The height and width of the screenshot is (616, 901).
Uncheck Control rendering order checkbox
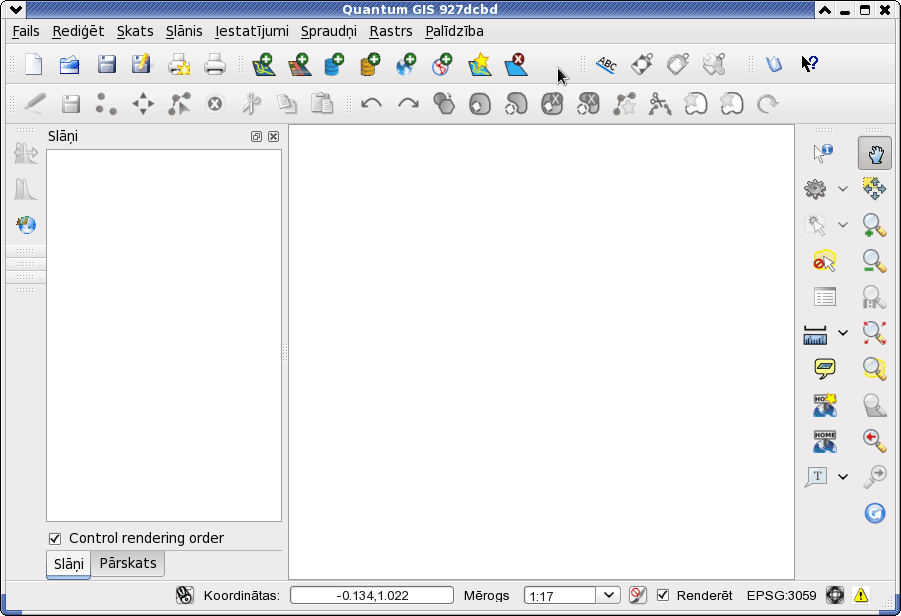(x=55, y=538)
